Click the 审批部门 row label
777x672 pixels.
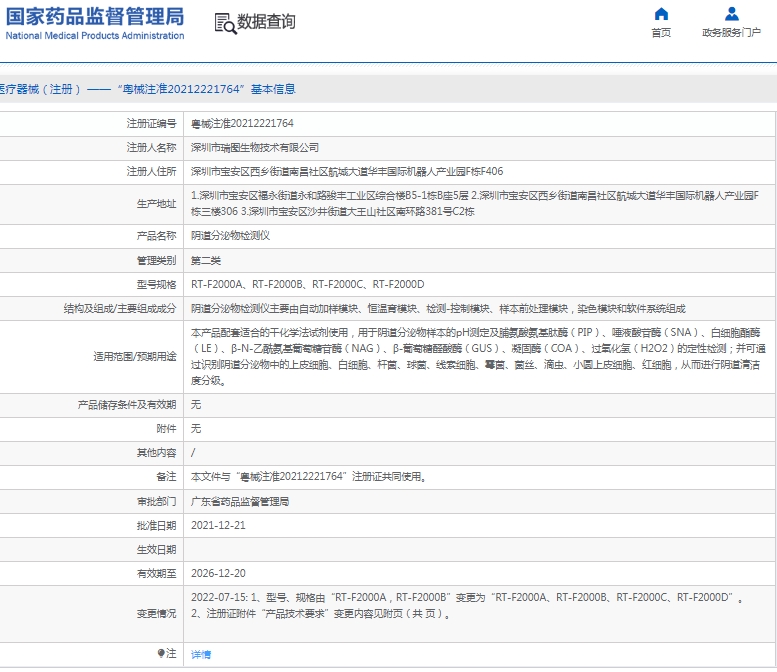[156, 502]
